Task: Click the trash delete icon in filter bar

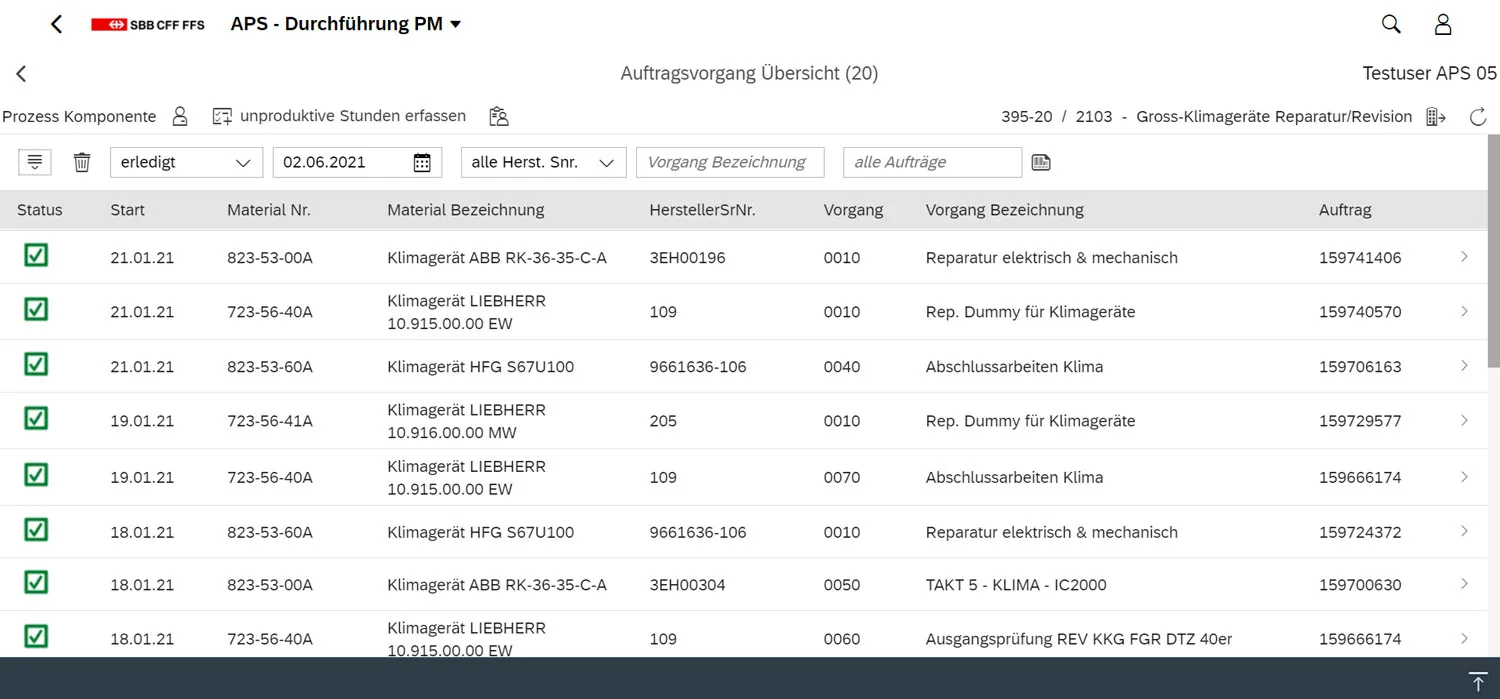Action: 82,162
